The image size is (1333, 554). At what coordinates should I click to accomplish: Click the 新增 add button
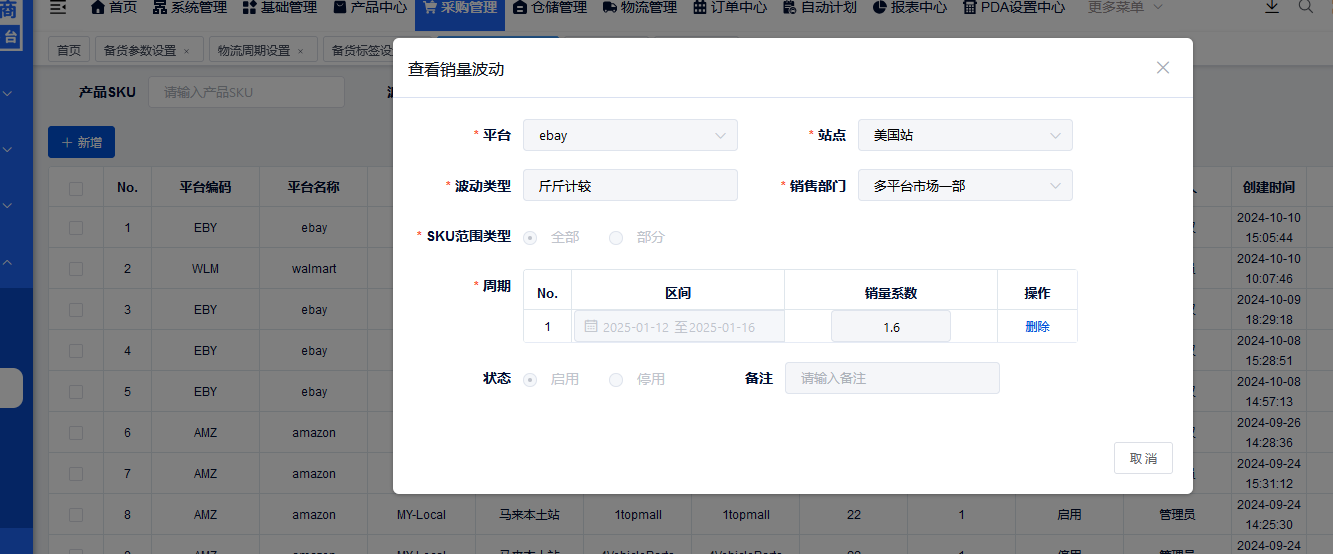81,142
